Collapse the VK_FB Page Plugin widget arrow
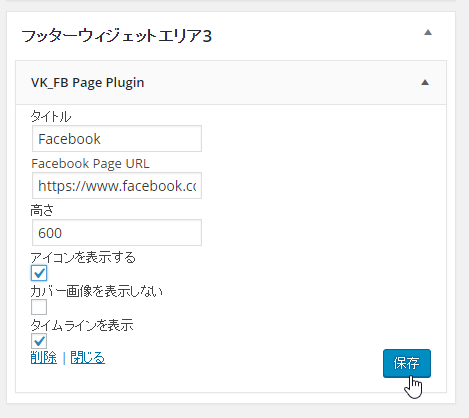 [425, 82]
